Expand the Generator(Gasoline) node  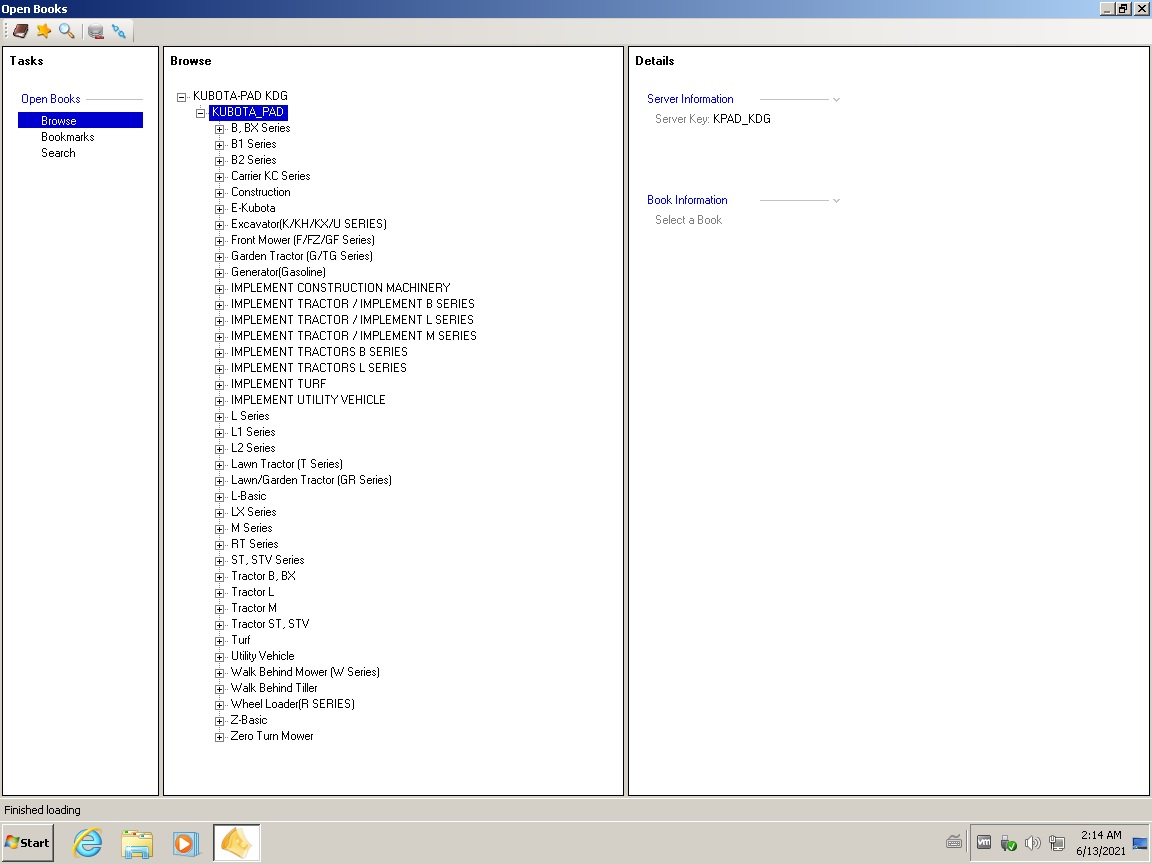point(219,273)
